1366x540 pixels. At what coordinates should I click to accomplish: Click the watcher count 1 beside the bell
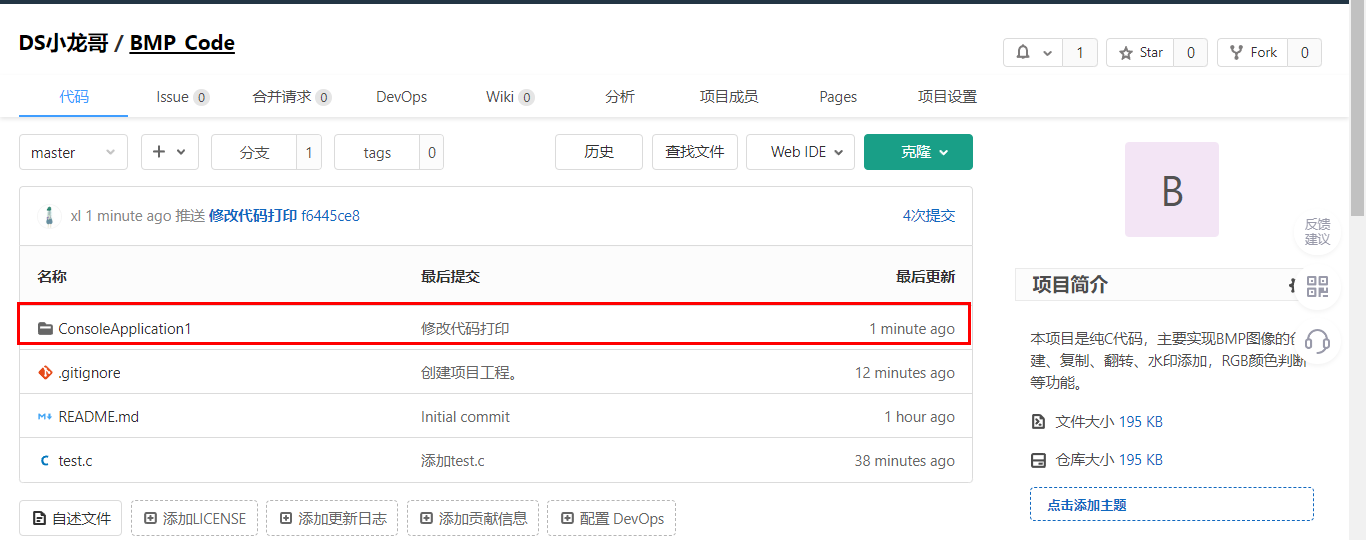[x=1080, y=53]
